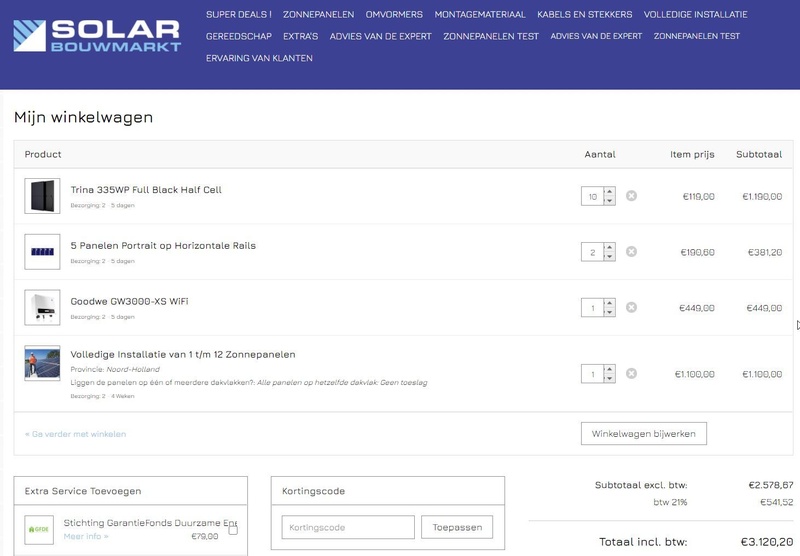Open VOLLEDIGE INSTALLATIE menu item

coord(695,14)
